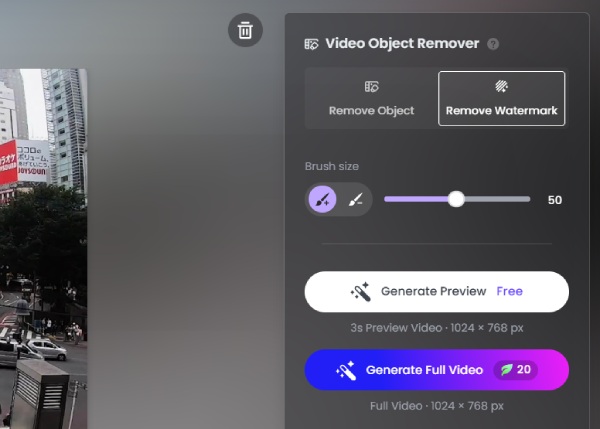The height and width of the screenshot is (429, 600).
Task: Open help question mark beside Video Object Remover
Action: click(x=493, y=44)
